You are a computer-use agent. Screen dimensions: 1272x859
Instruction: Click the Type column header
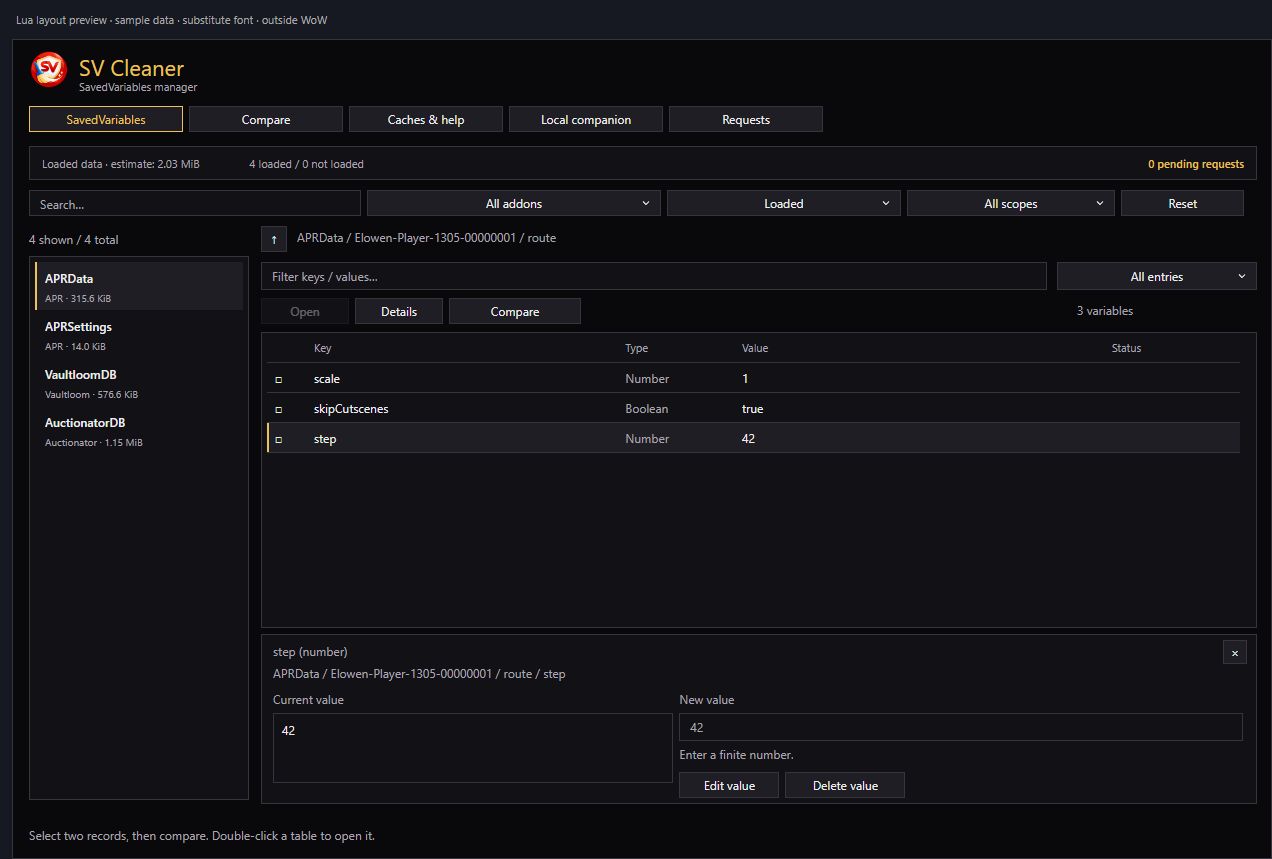coord(637,348)
